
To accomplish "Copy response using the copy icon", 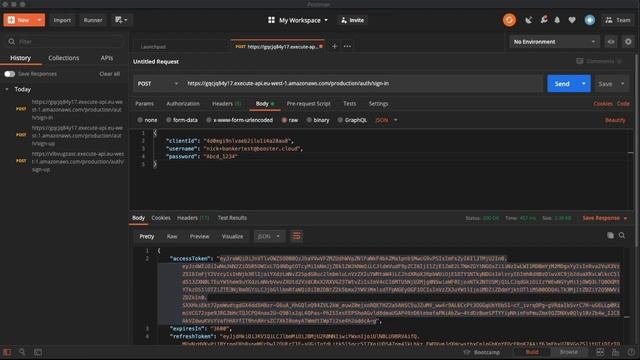I will (610, 236).
